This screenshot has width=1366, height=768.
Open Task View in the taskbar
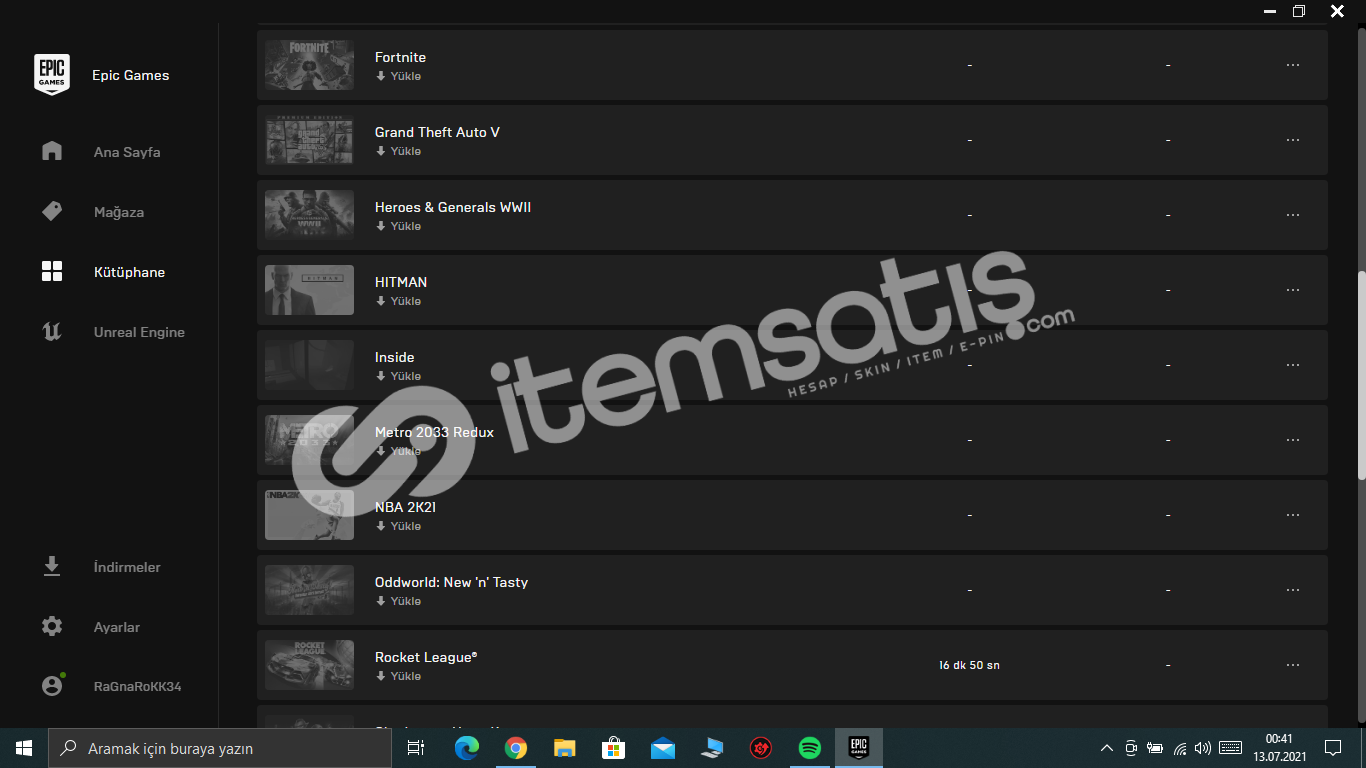click(x=416, y=748)
